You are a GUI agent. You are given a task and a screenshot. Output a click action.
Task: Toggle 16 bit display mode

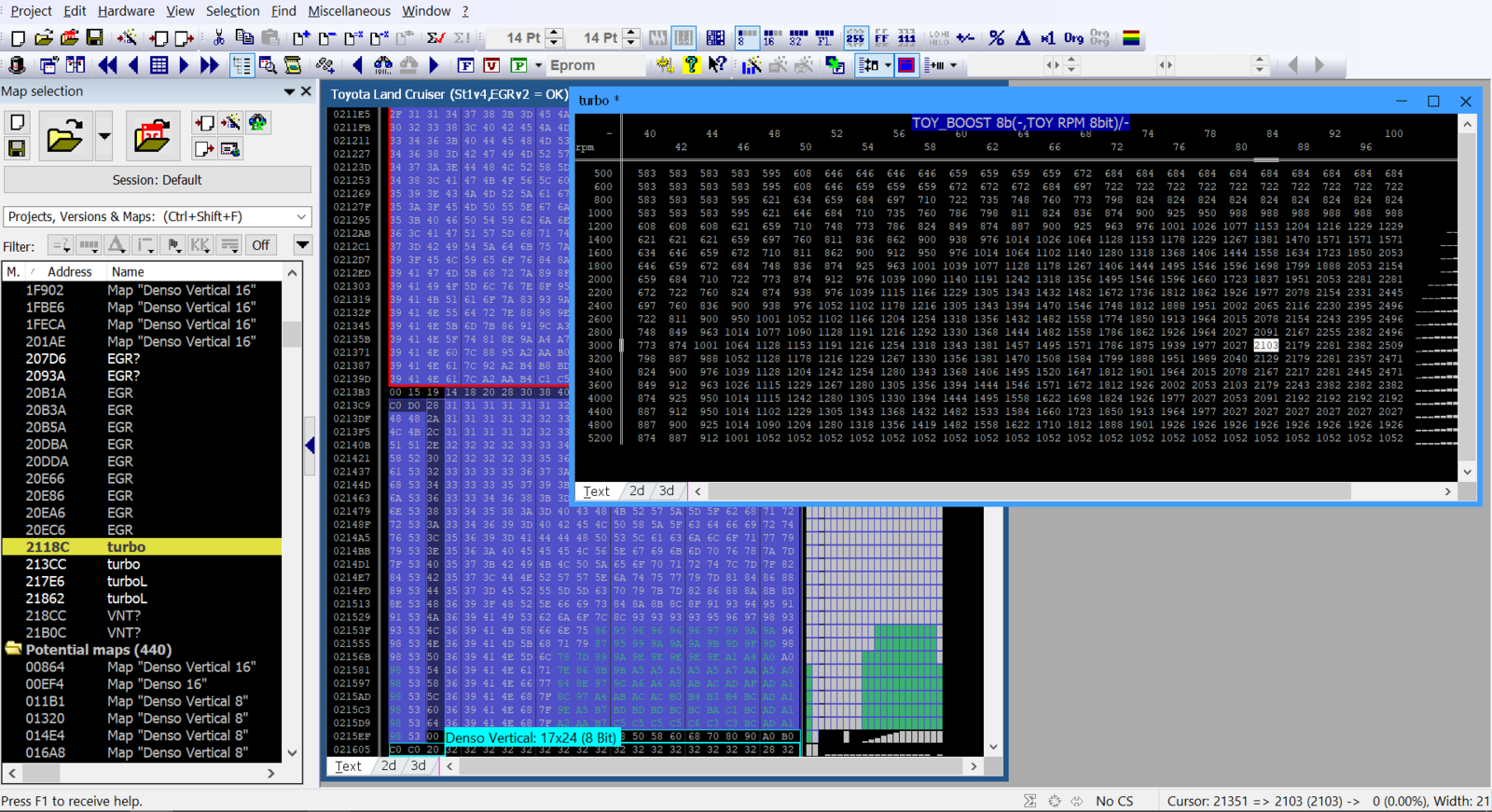tap(773, 38)
